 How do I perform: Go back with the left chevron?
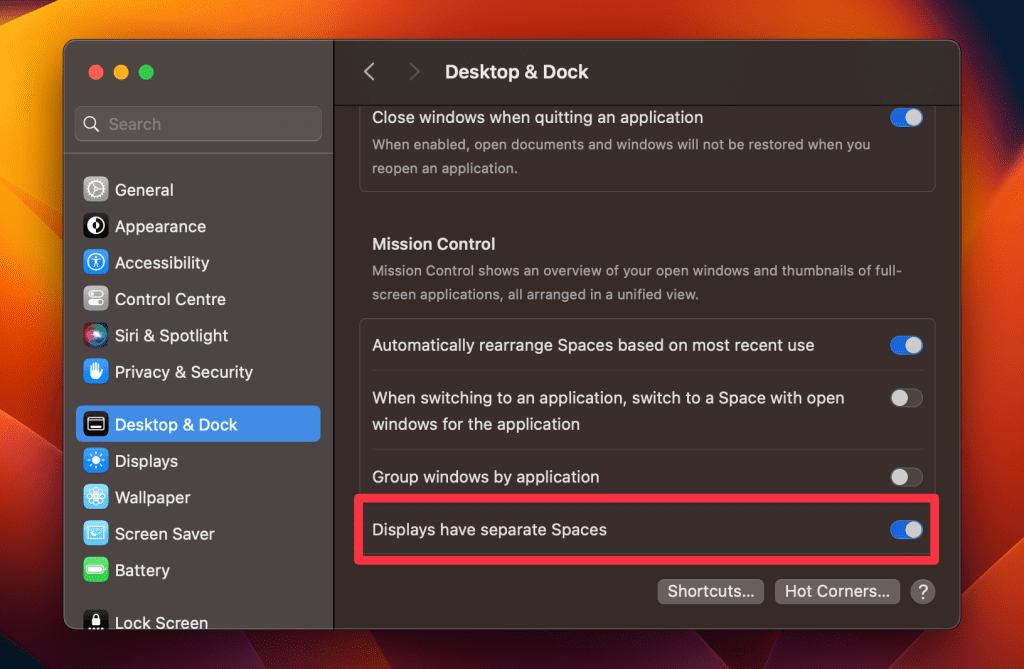(369, 72)
